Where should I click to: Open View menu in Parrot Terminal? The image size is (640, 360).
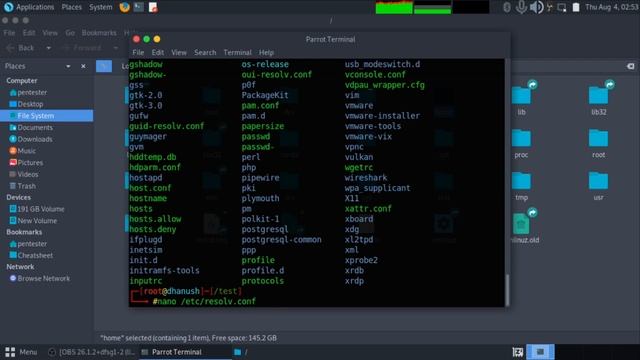(x=179, y=52)
